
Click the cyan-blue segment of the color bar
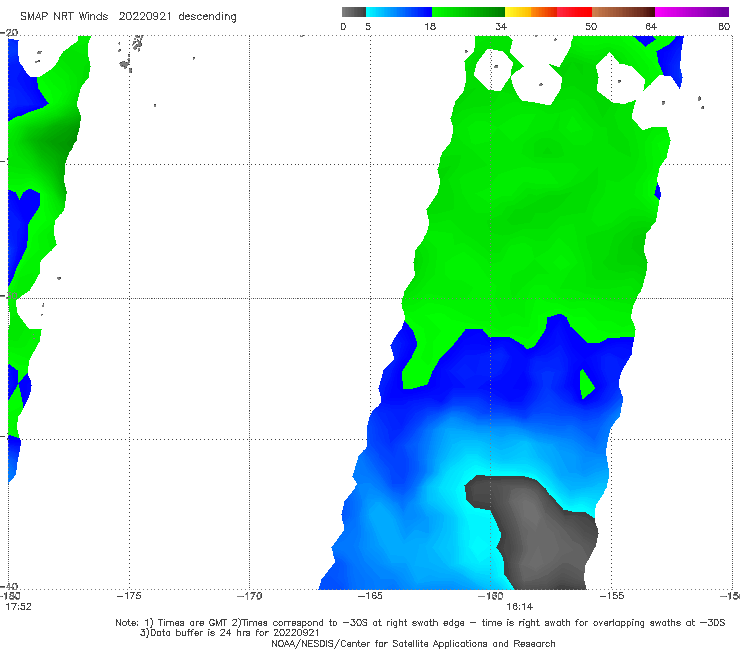pyautogui.click(x=399, y=12)
